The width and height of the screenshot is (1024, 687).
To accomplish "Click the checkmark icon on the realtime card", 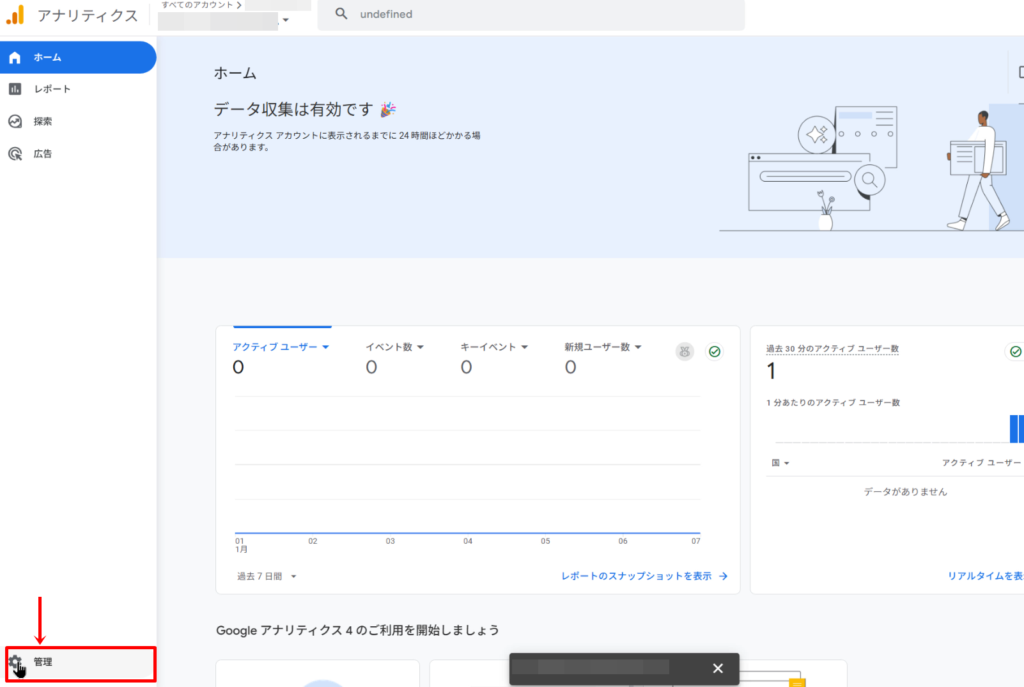I will (x=1015, y=351).
